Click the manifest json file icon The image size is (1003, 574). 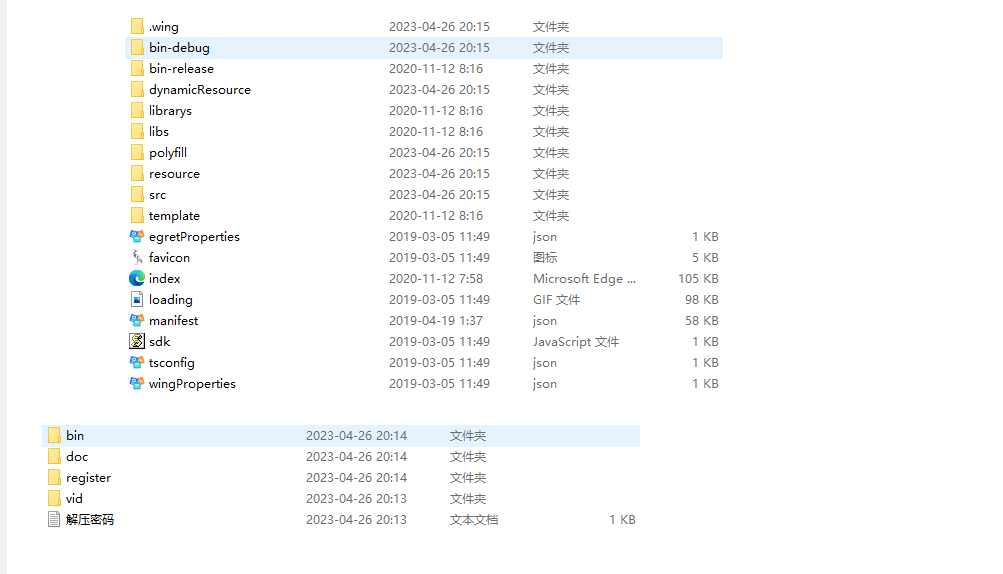click(x=137, y=321)
